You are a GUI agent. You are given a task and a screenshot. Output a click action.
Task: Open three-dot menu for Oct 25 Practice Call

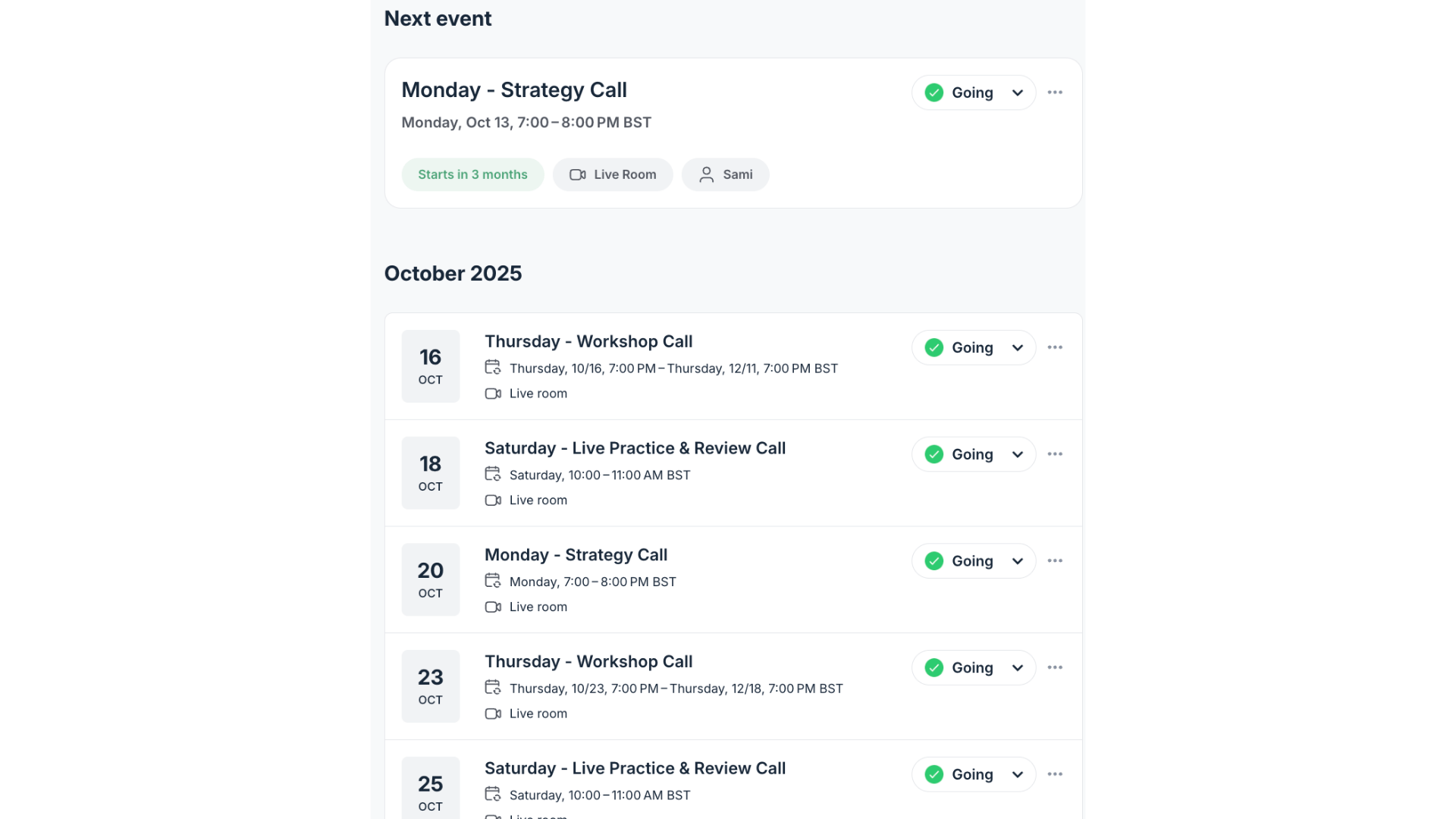tap(1055, 774)
